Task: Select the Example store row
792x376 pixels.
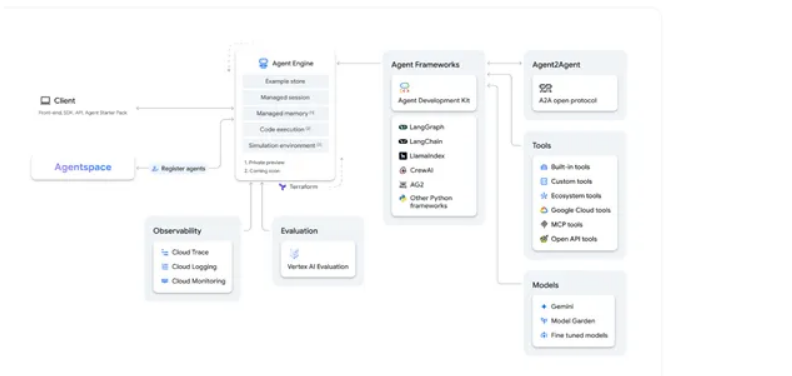Action: click(x=285, y=81)
